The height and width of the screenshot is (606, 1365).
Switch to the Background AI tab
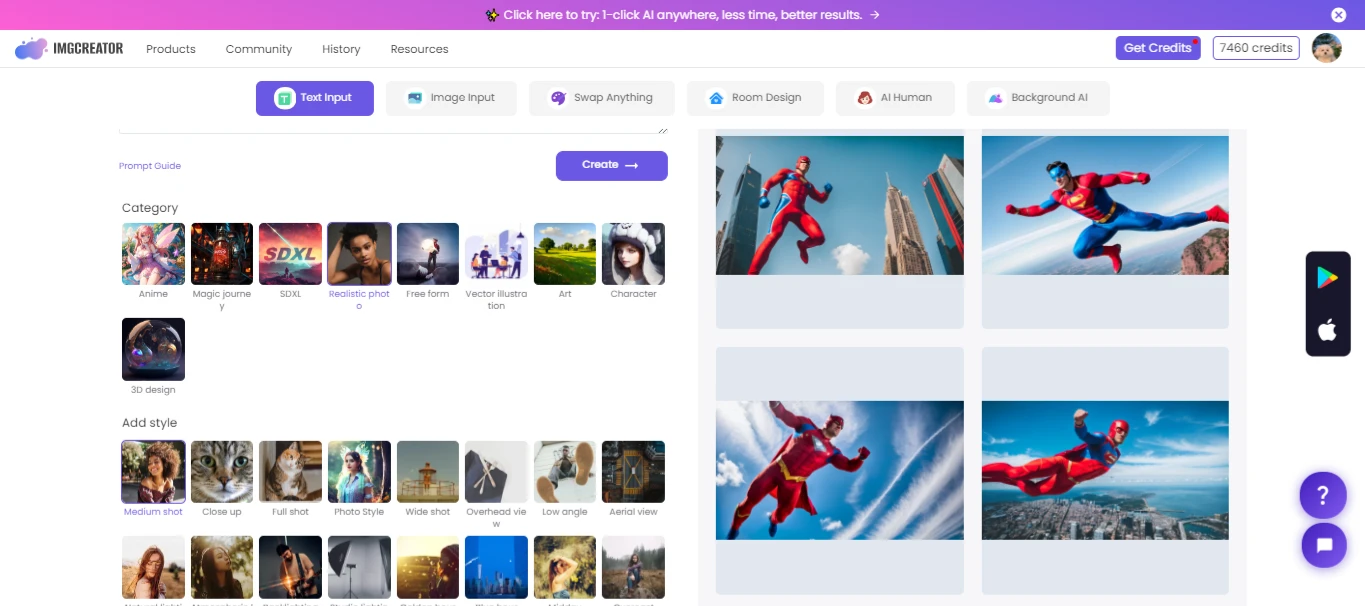pos(1038,98)
